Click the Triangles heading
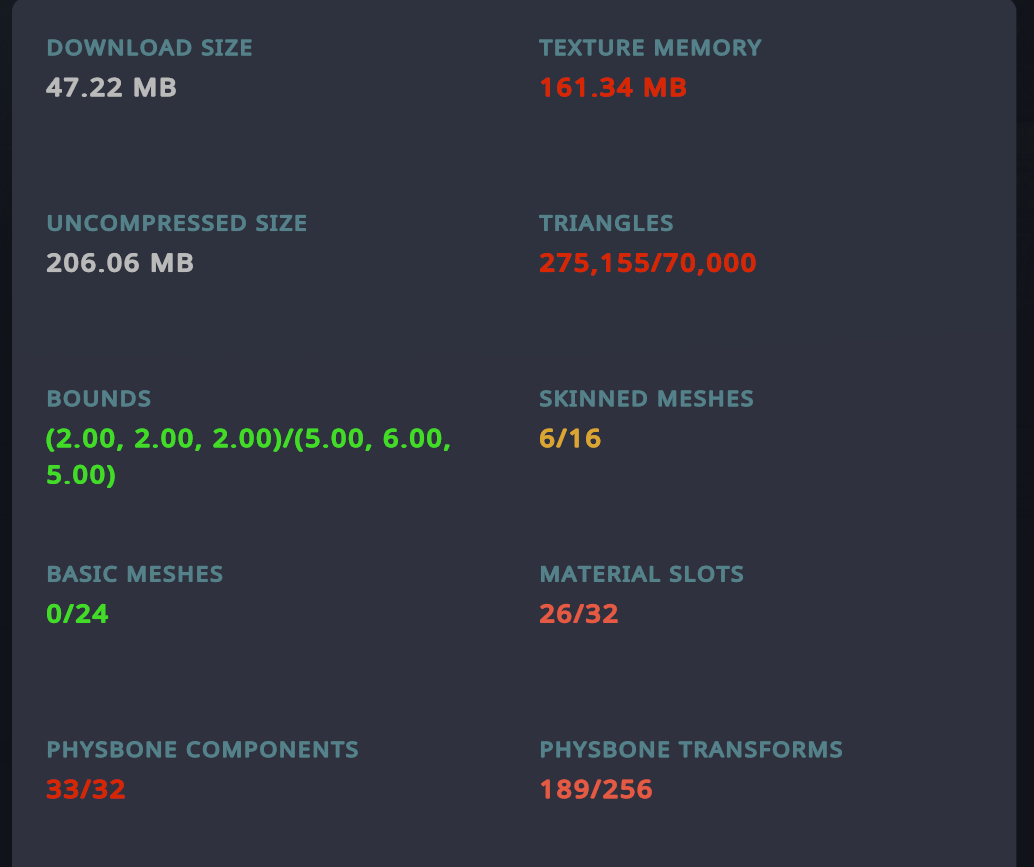Image resolution: width=1034 pixels, height=867 pixels. 606,223
